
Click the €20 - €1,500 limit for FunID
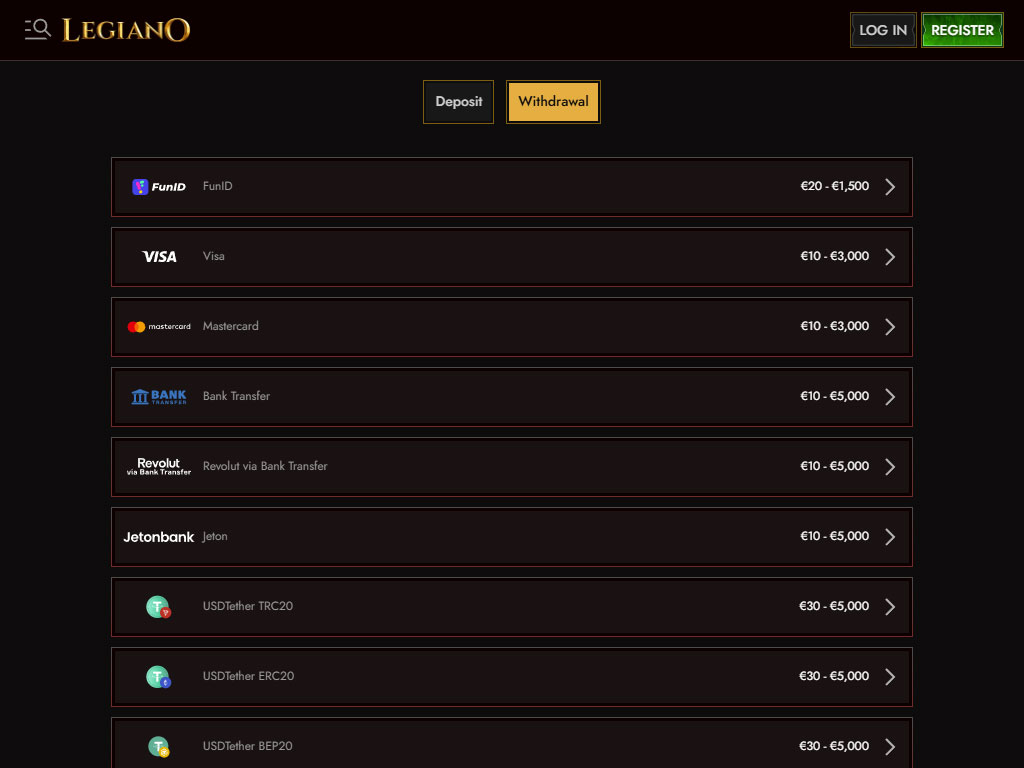click(835, 186)
